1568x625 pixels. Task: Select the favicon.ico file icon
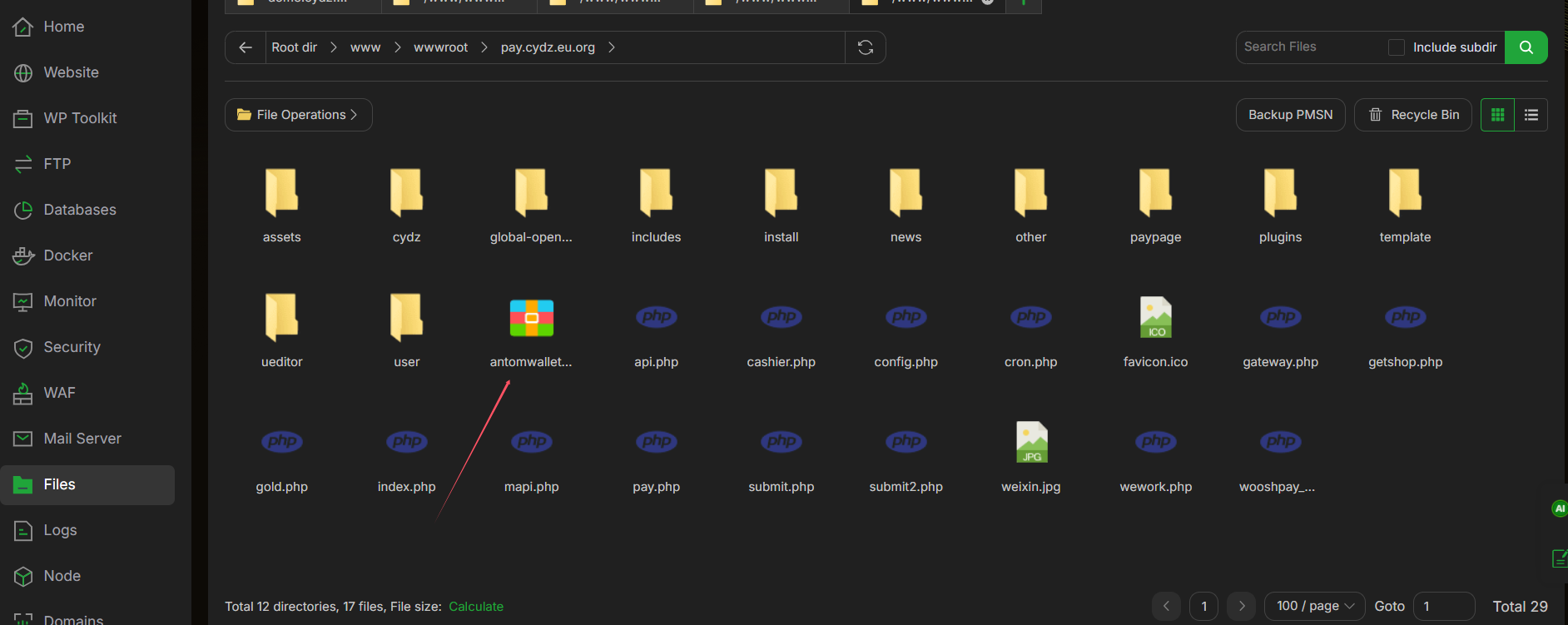click(x=1156, y=317)
